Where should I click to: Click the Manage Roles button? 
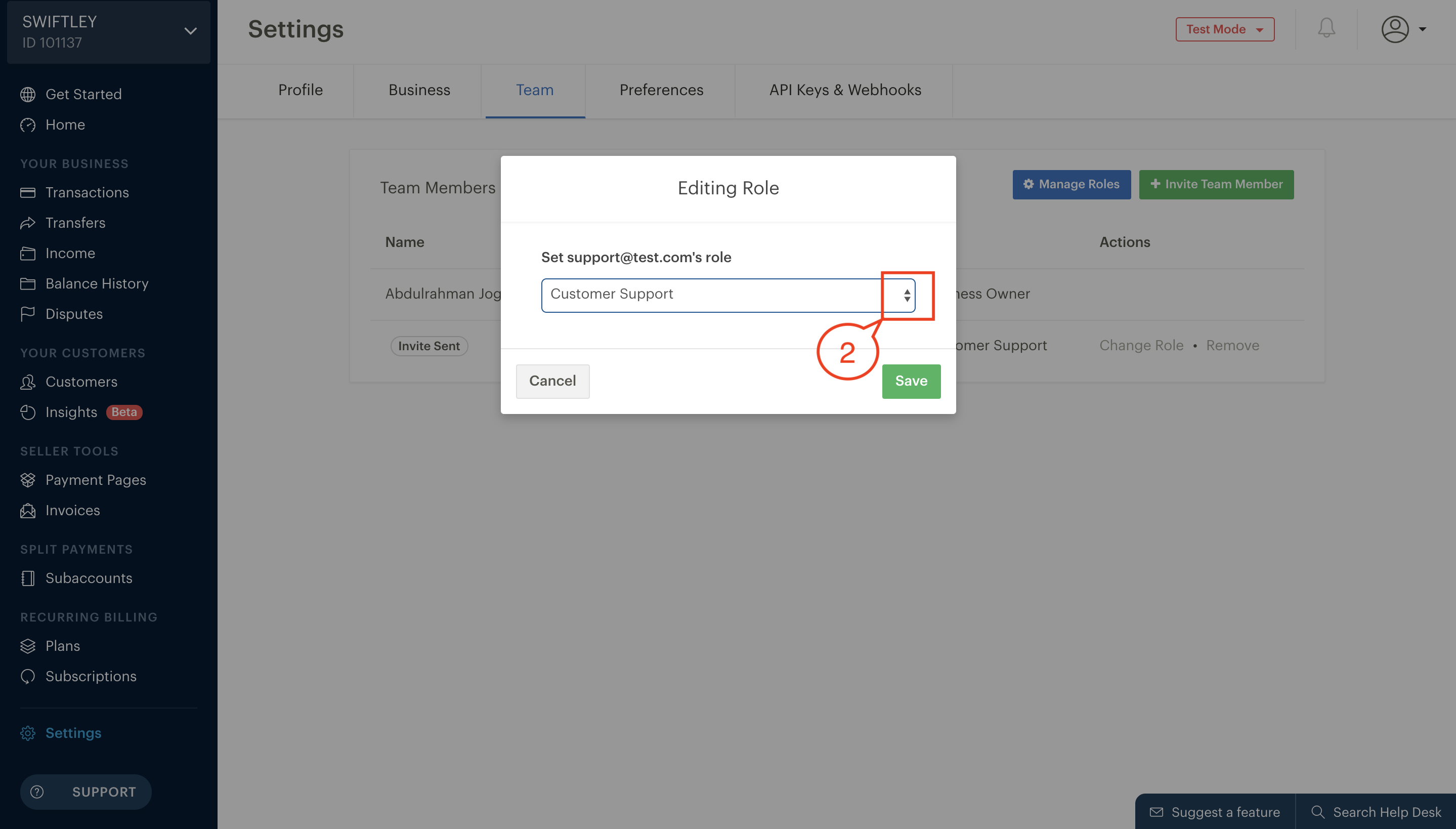pos(1072,184)
